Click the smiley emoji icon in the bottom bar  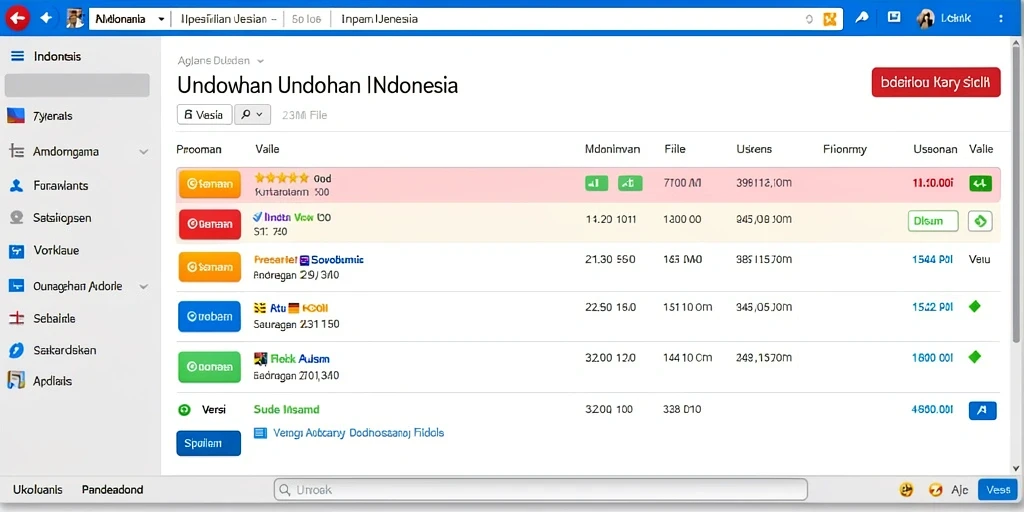[906, 489]
